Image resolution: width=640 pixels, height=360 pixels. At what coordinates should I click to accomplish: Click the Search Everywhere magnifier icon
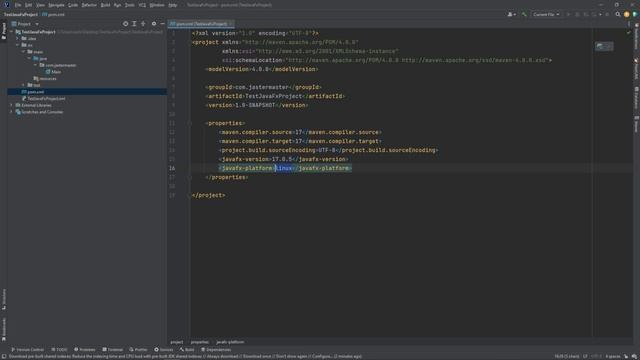[x=618, y=14]
